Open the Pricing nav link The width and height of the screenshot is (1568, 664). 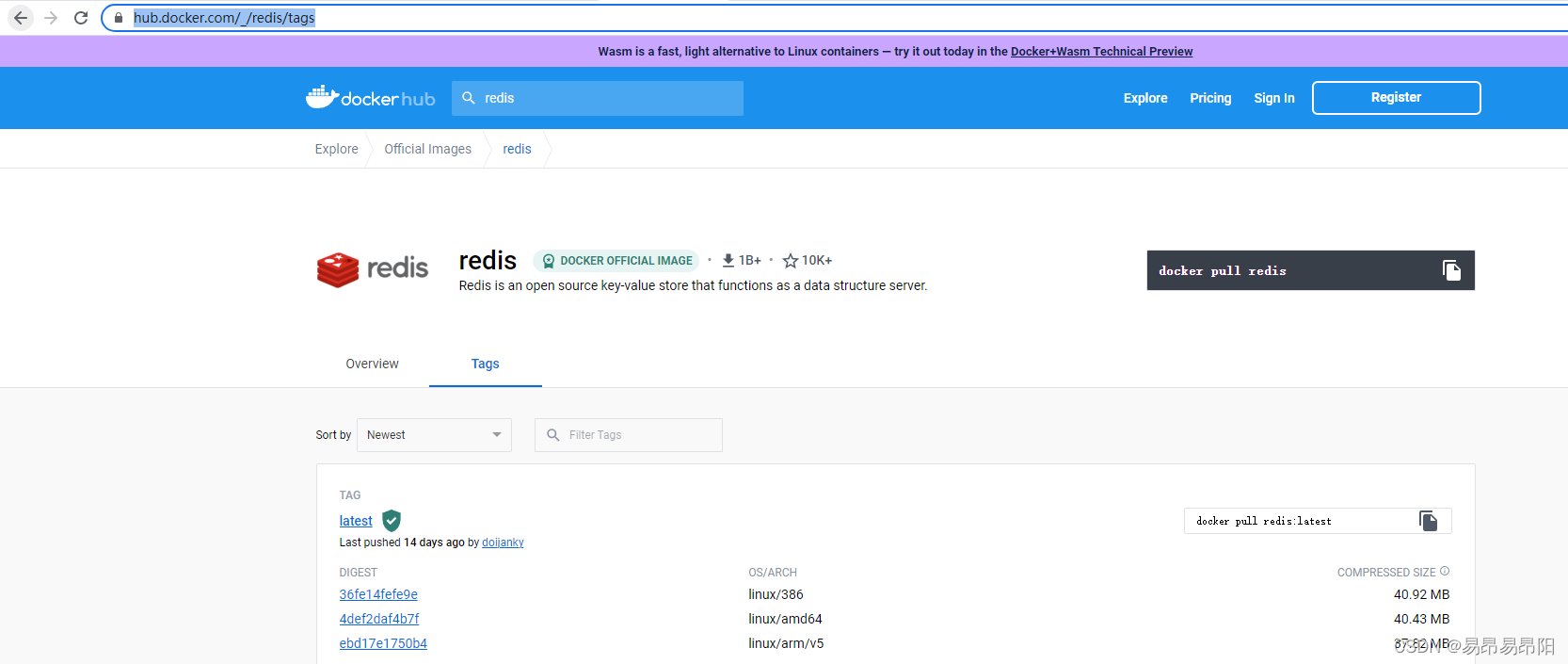point(1210,98)
